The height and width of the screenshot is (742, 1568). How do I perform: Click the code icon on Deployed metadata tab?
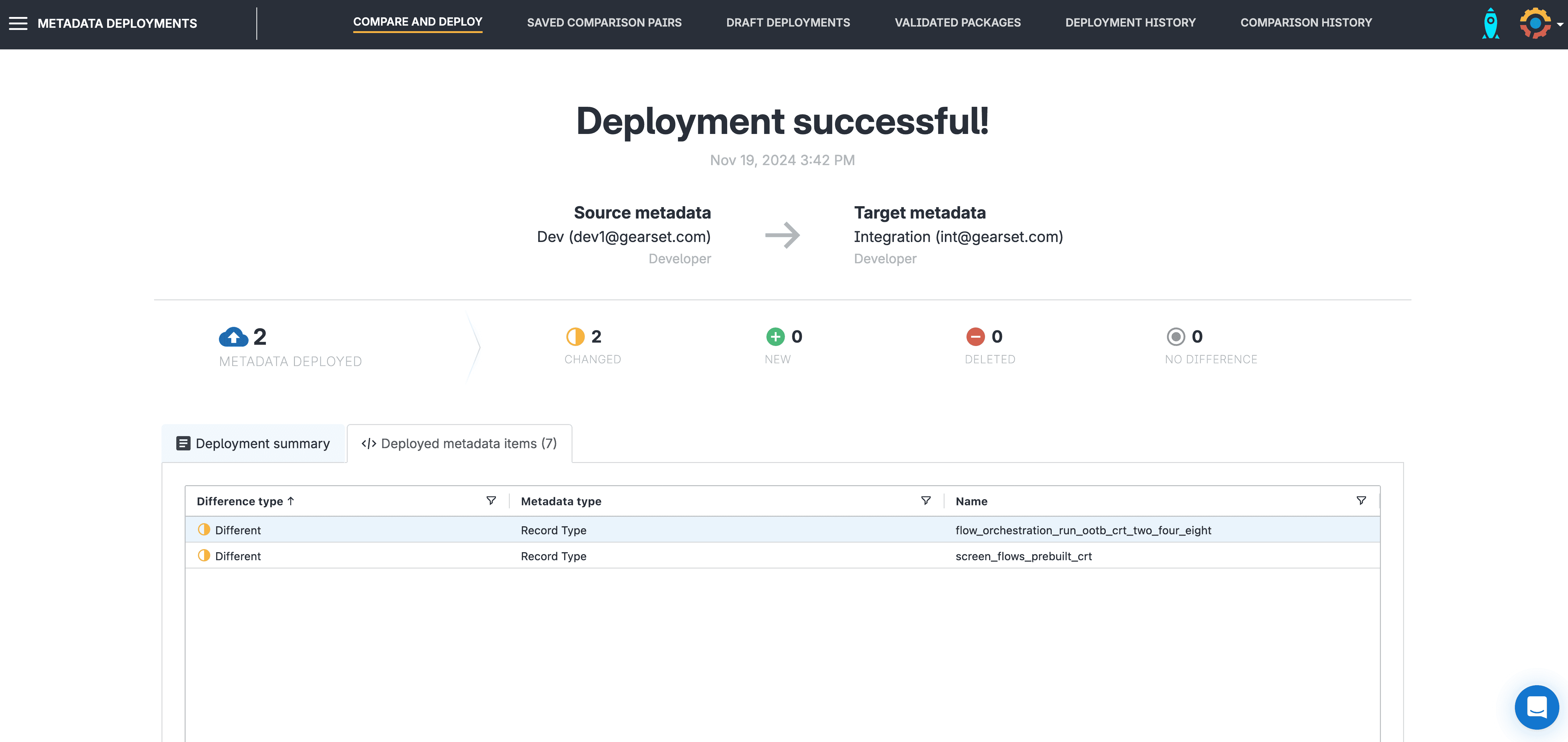[369, 443]
